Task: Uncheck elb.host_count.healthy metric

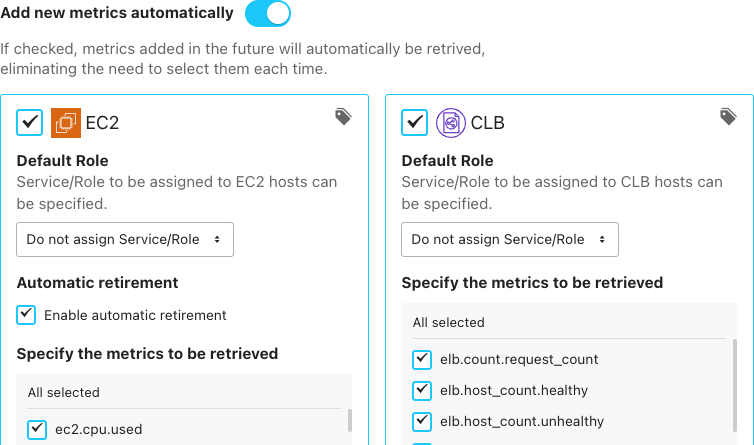Action: coord(422,390)
